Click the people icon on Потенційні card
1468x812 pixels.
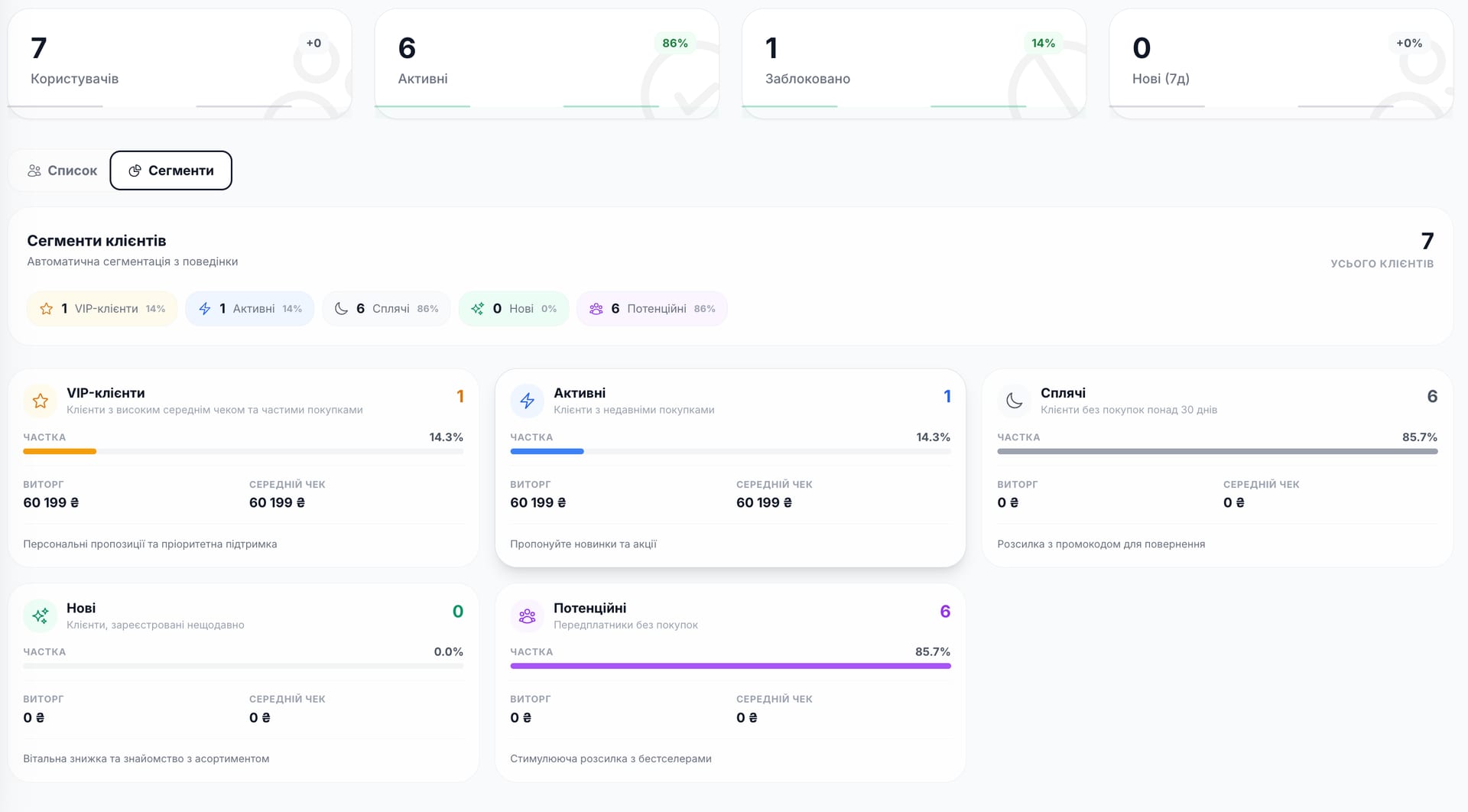click(x=528, y=615)
